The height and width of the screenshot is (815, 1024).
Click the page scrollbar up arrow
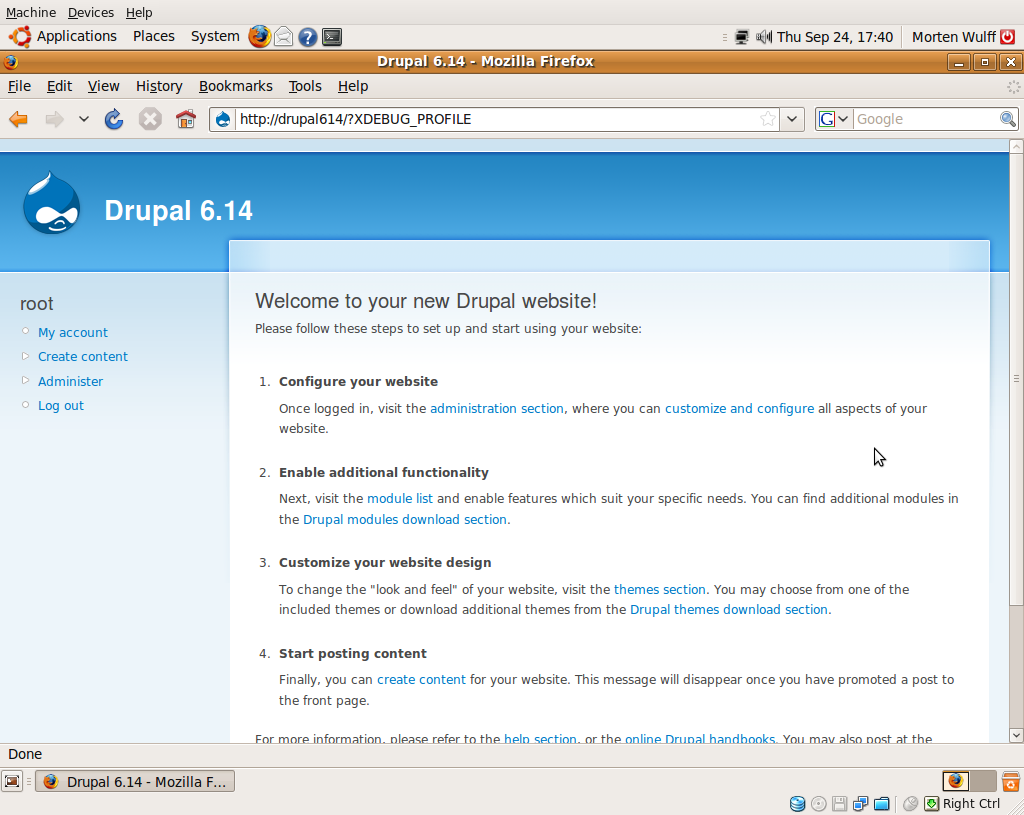coord(1016,147)
